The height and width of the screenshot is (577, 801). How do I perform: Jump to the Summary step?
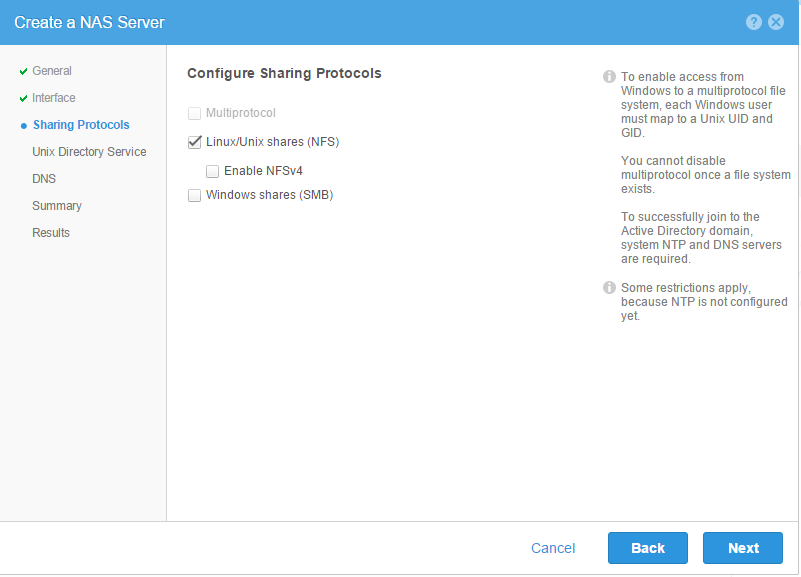pos(57,206)
